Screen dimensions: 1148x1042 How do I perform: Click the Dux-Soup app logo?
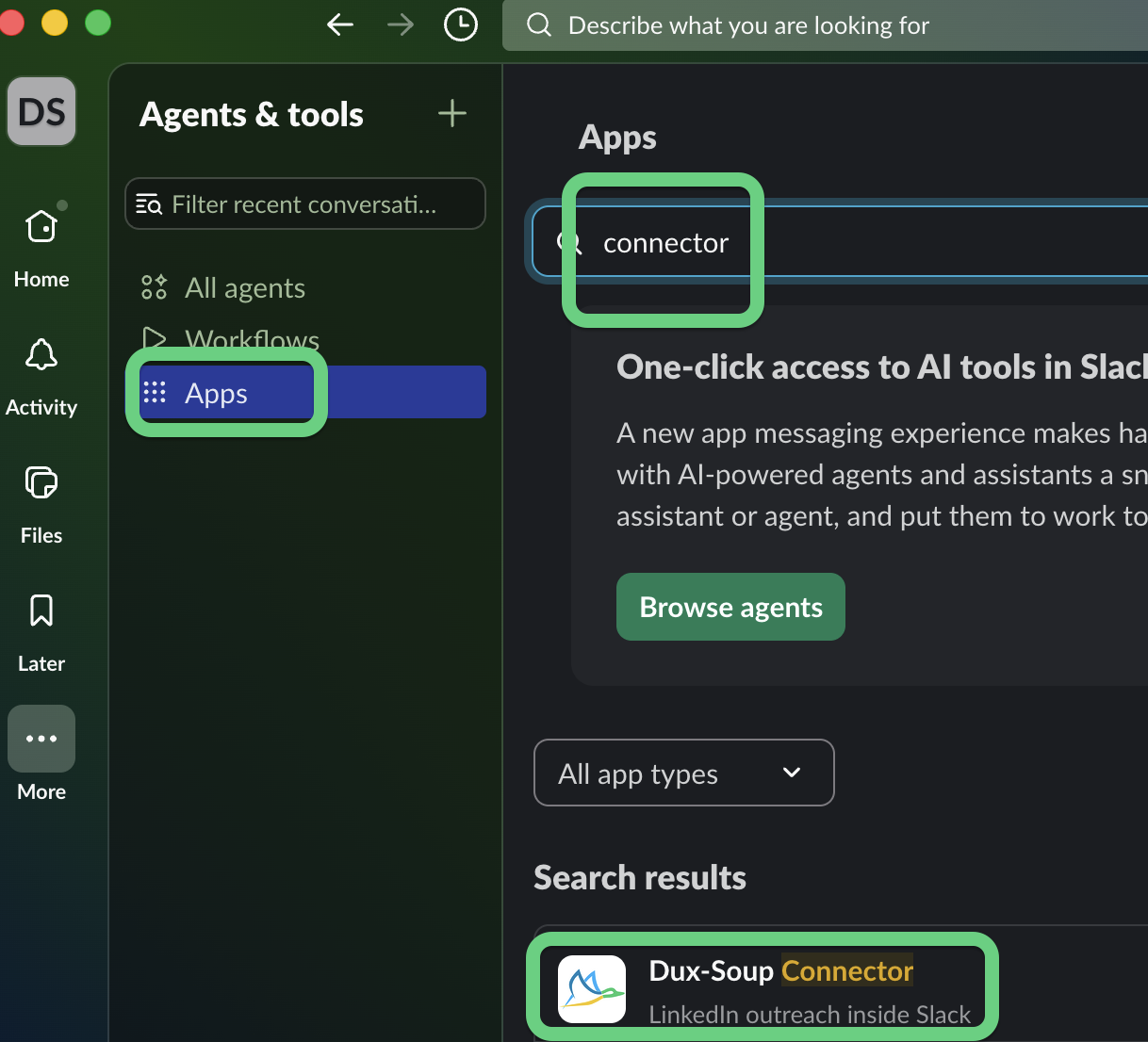pos(592,989)
